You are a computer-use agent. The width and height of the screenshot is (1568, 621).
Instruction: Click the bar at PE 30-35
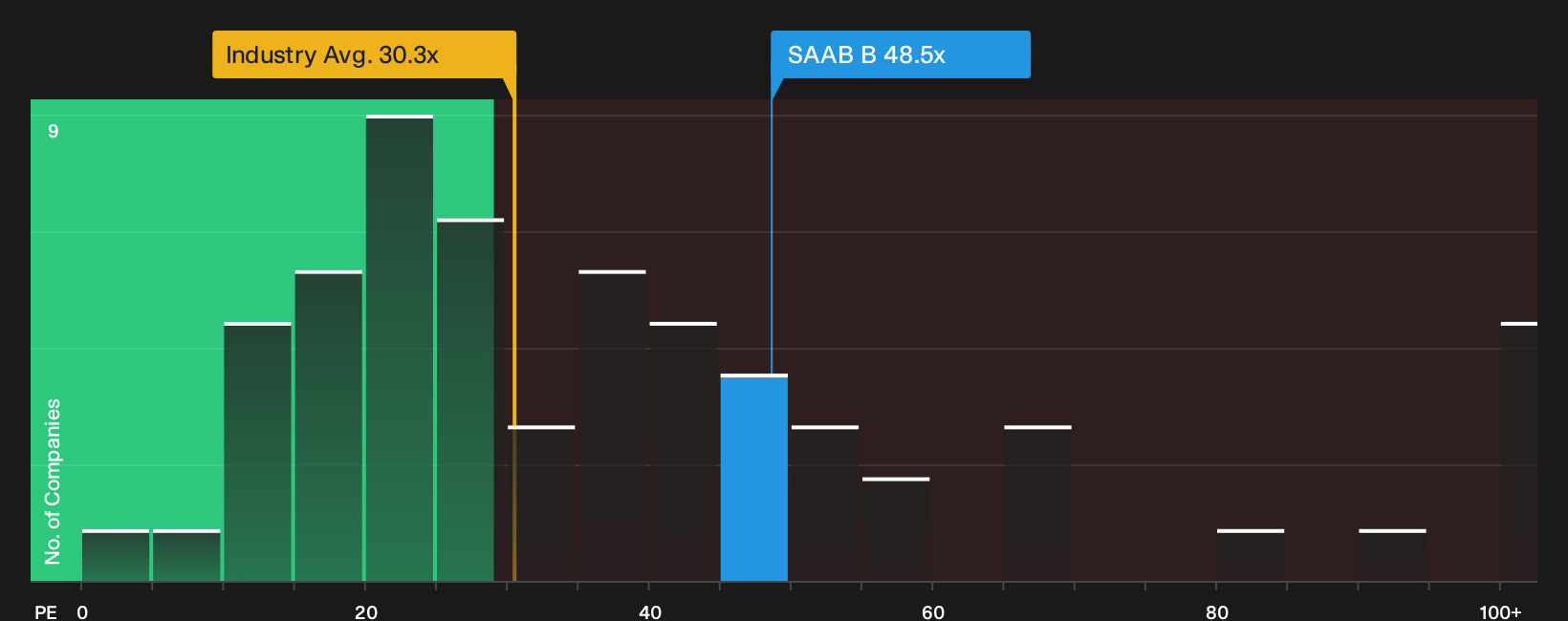coord(542,503)
